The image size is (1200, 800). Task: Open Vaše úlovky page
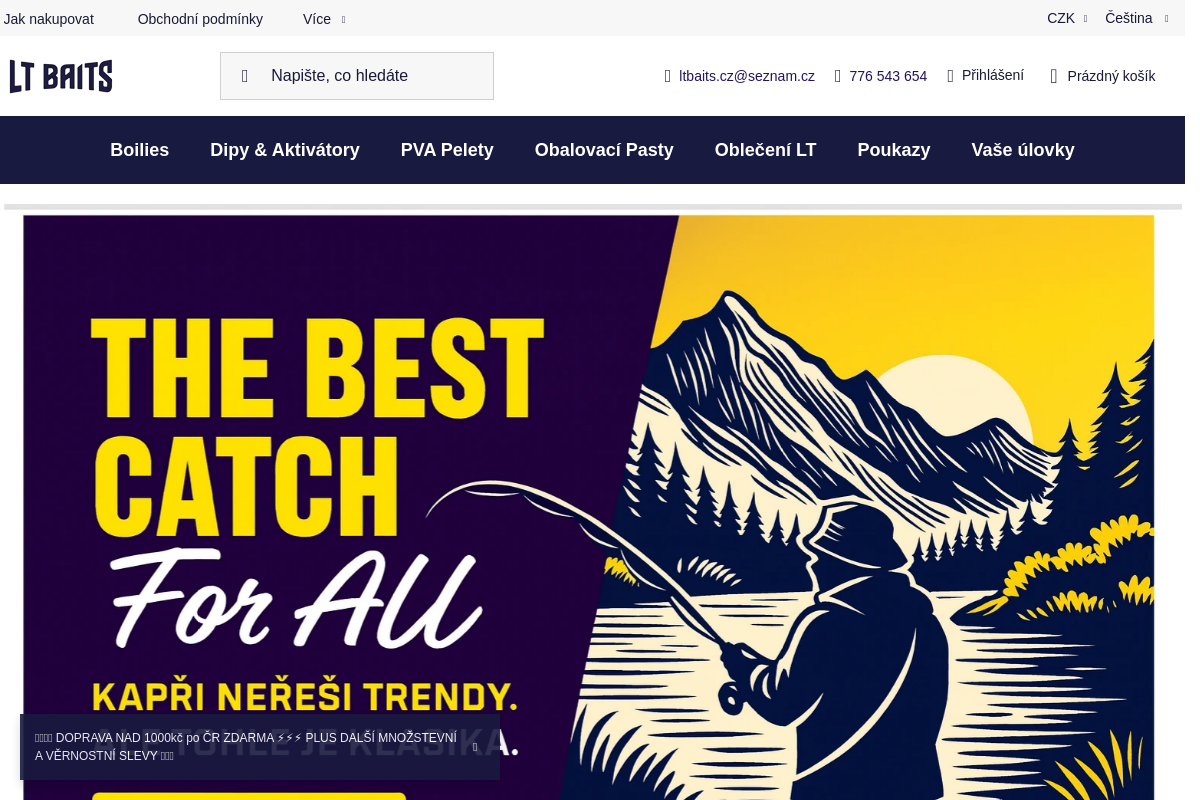click(1023, 150)
